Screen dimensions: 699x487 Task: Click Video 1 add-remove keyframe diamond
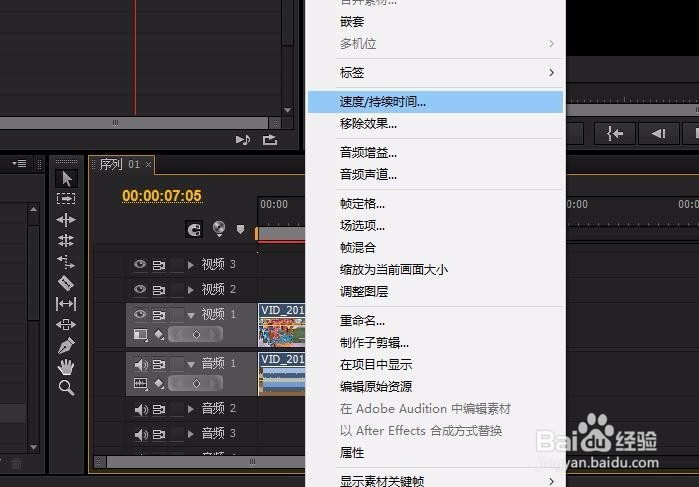click(x=196, y=334)
